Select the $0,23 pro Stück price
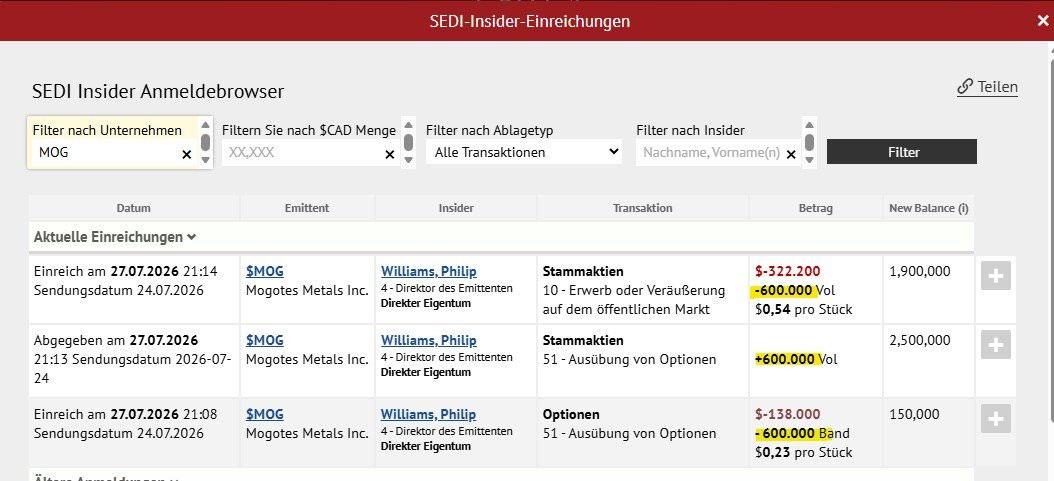Image resolution: width=1054 pixels, height=481 pixels. tap(803, 452)
